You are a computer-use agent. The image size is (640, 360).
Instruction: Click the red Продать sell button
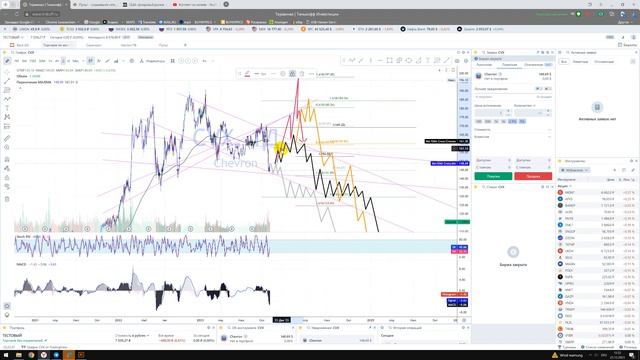533,176
